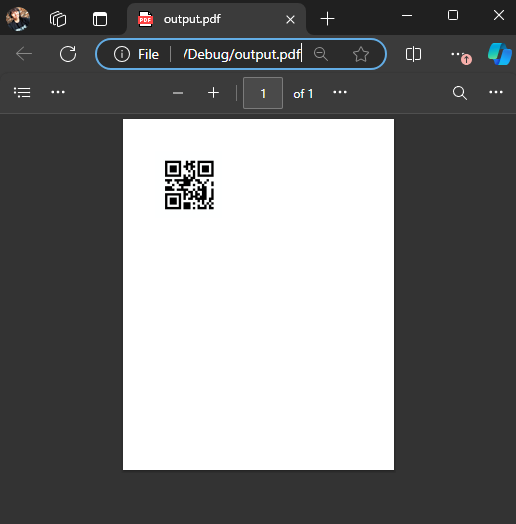Click the page number field
The height and width of the screenshot is (524, 516).
263,93
